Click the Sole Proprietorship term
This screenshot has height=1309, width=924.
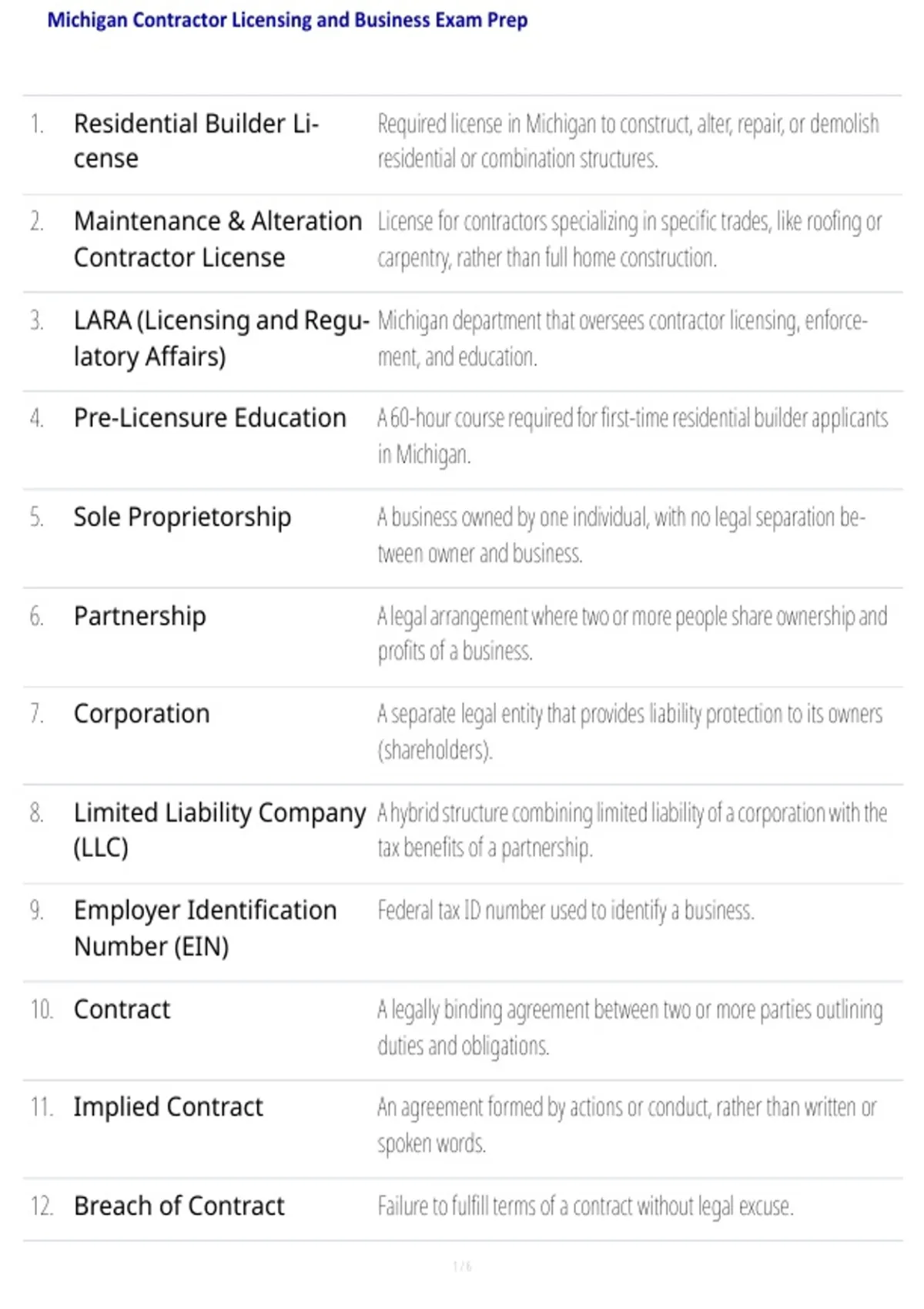(x=182, y=517)
